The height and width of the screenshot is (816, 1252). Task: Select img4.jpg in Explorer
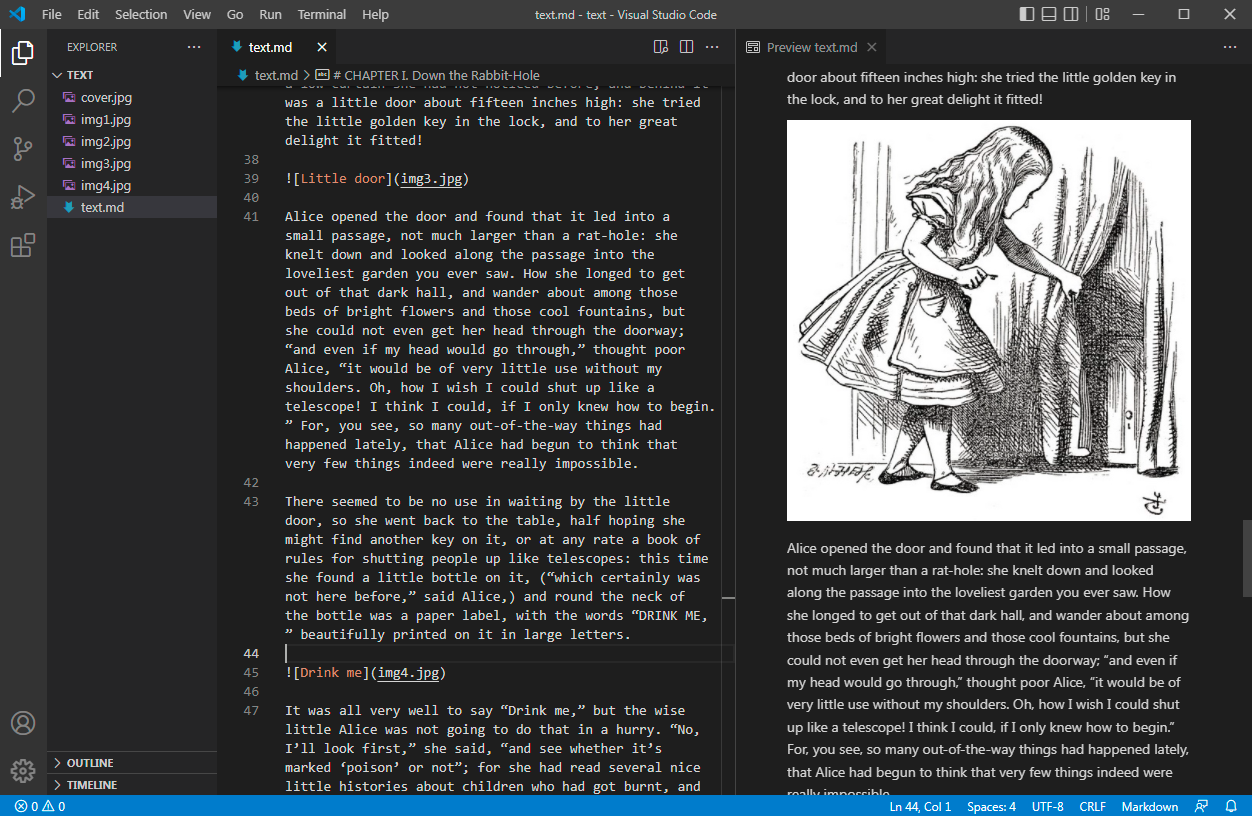click(x=132, y=185)
